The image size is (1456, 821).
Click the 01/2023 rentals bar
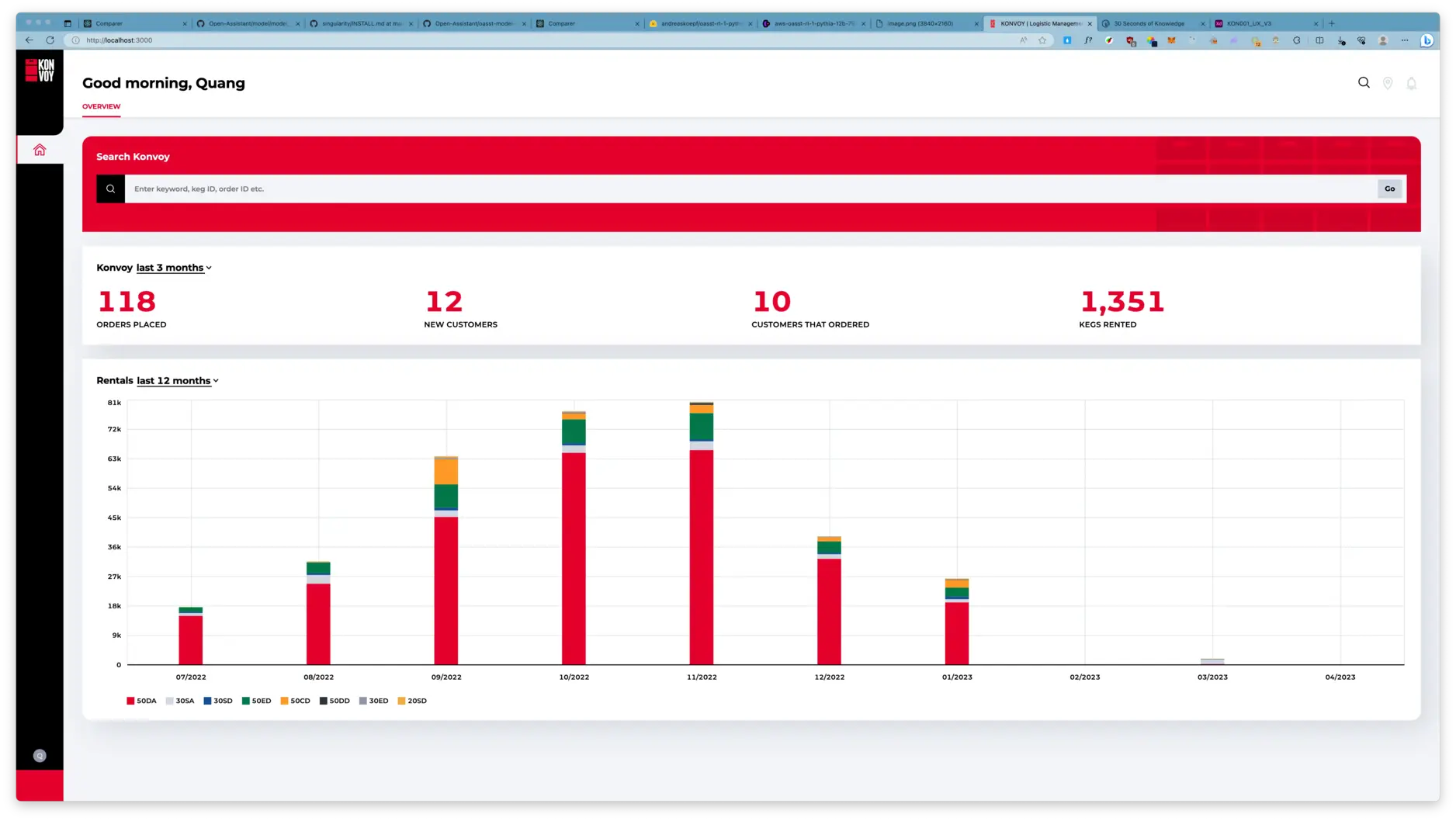click(956, 622)
